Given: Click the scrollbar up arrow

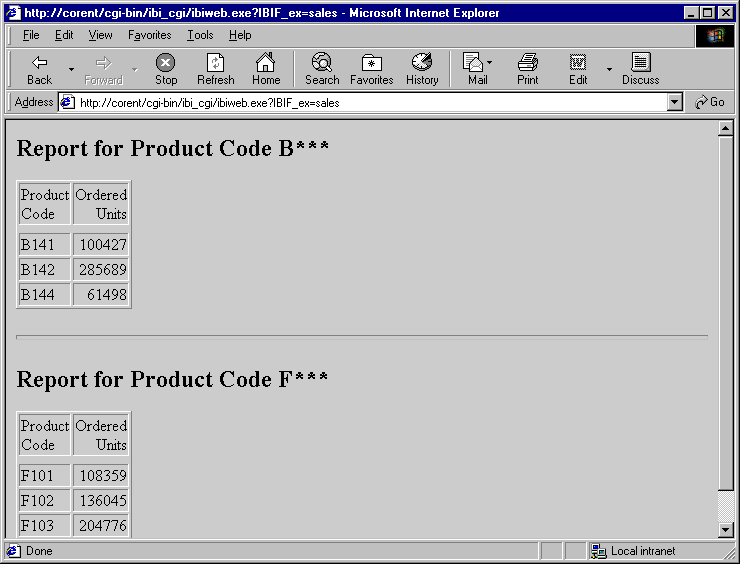Looking at the screenshot, I should point(726,129).
